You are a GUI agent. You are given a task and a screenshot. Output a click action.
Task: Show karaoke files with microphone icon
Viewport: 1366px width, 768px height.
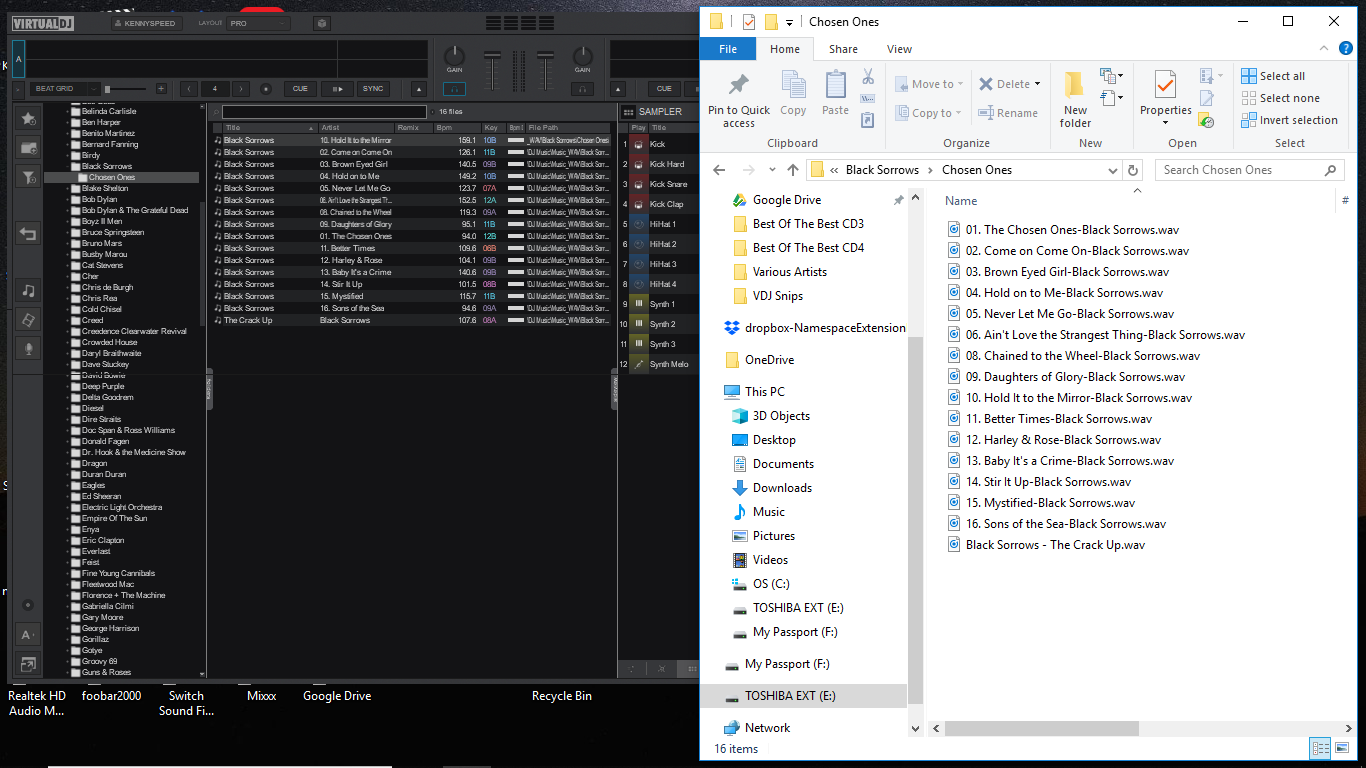coord(29,348)
